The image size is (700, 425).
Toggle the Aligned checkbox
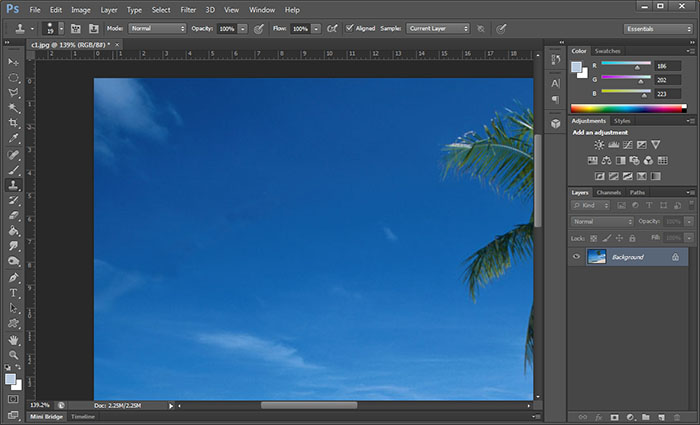[x=349, y=28]
